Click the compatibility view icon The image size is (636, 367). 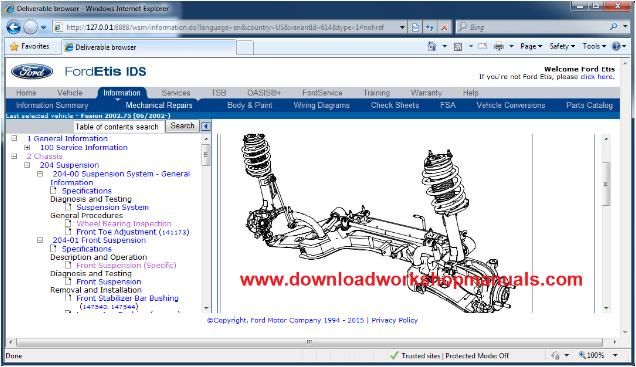coord(415,27)
